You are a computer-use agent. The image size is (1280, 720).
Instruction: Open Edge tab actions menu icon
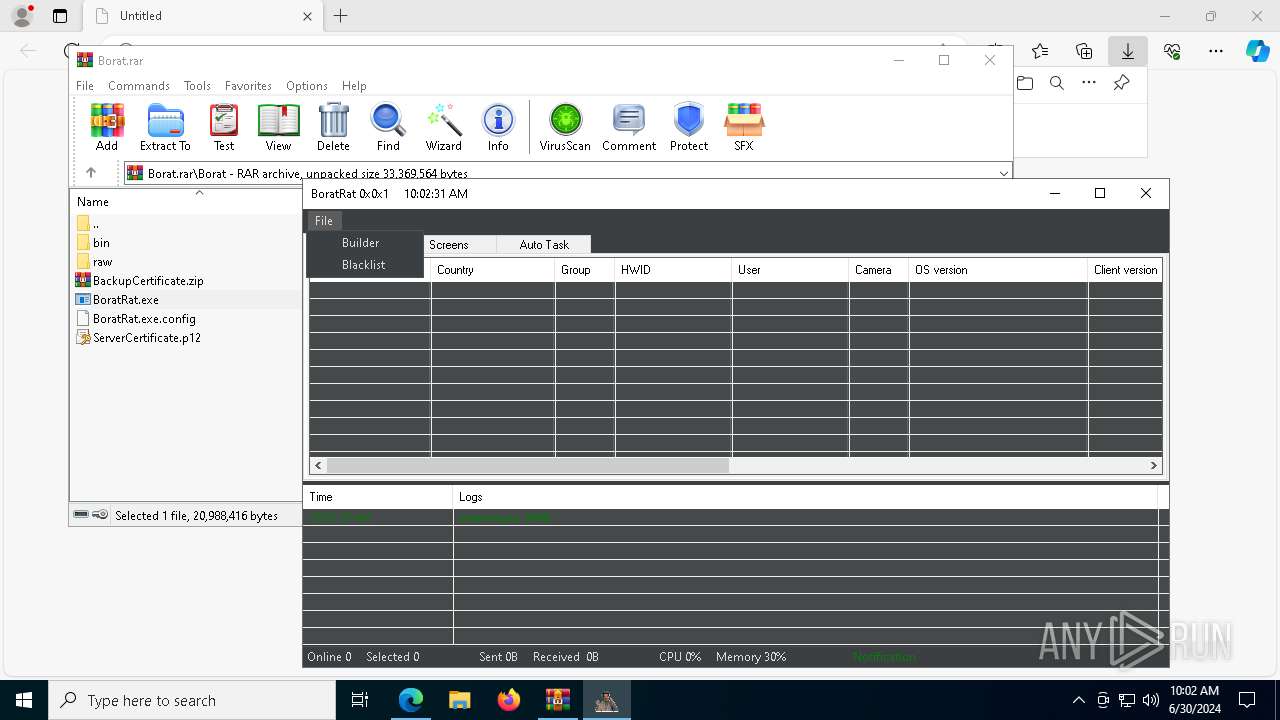pyautogui.click(x=60, y=16)
